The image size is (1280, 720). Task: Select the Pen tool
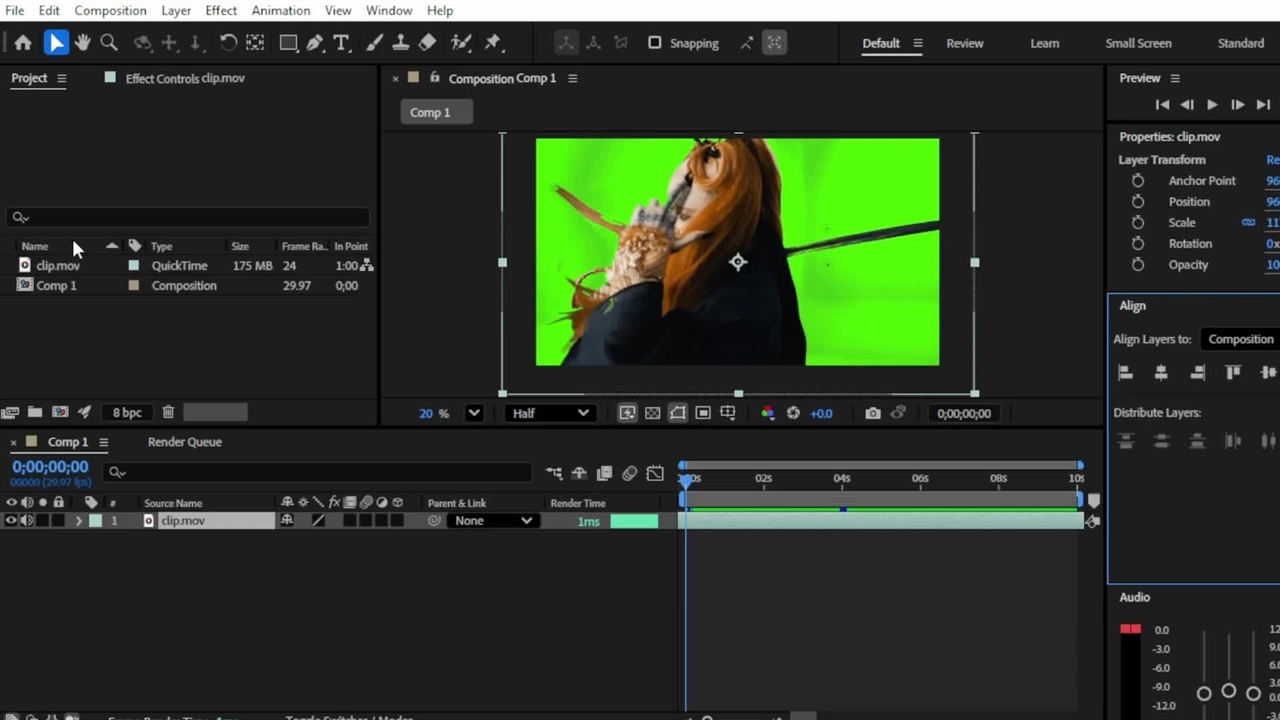pos(315,43)
